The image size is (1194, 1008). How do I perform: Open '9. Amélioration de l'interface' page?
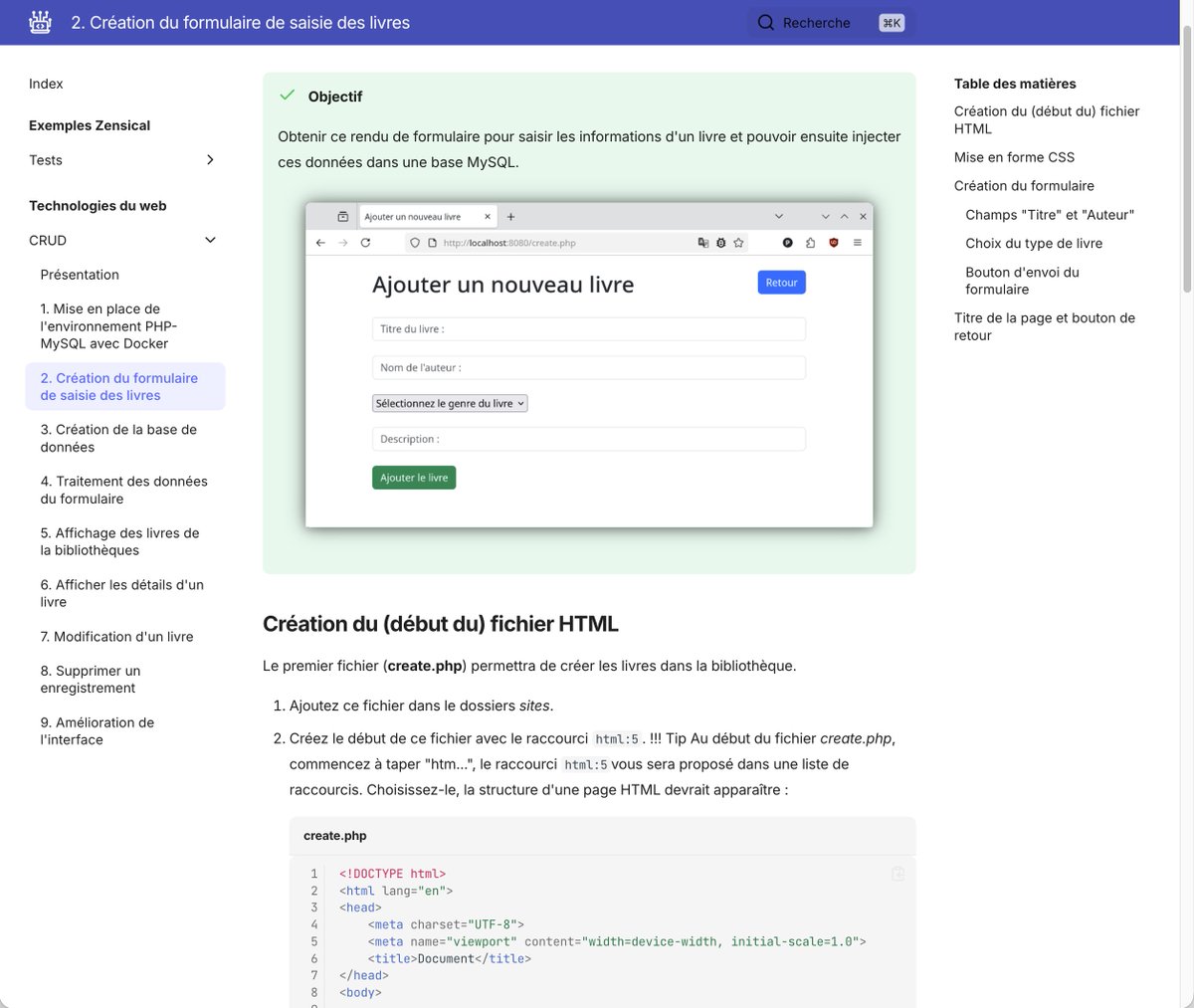(x=98, y=731)
